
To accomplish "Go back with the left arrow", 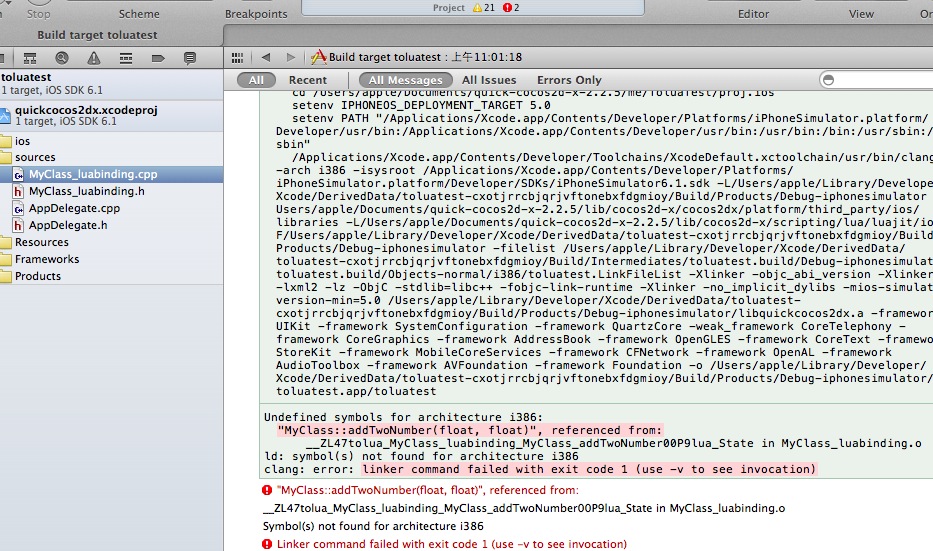I will pyautogui.click(x=266, y=58).
